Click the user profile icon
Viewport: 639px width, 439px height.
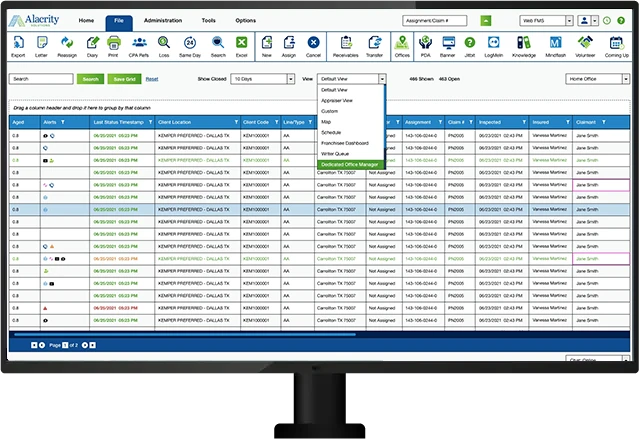point(584,20)
